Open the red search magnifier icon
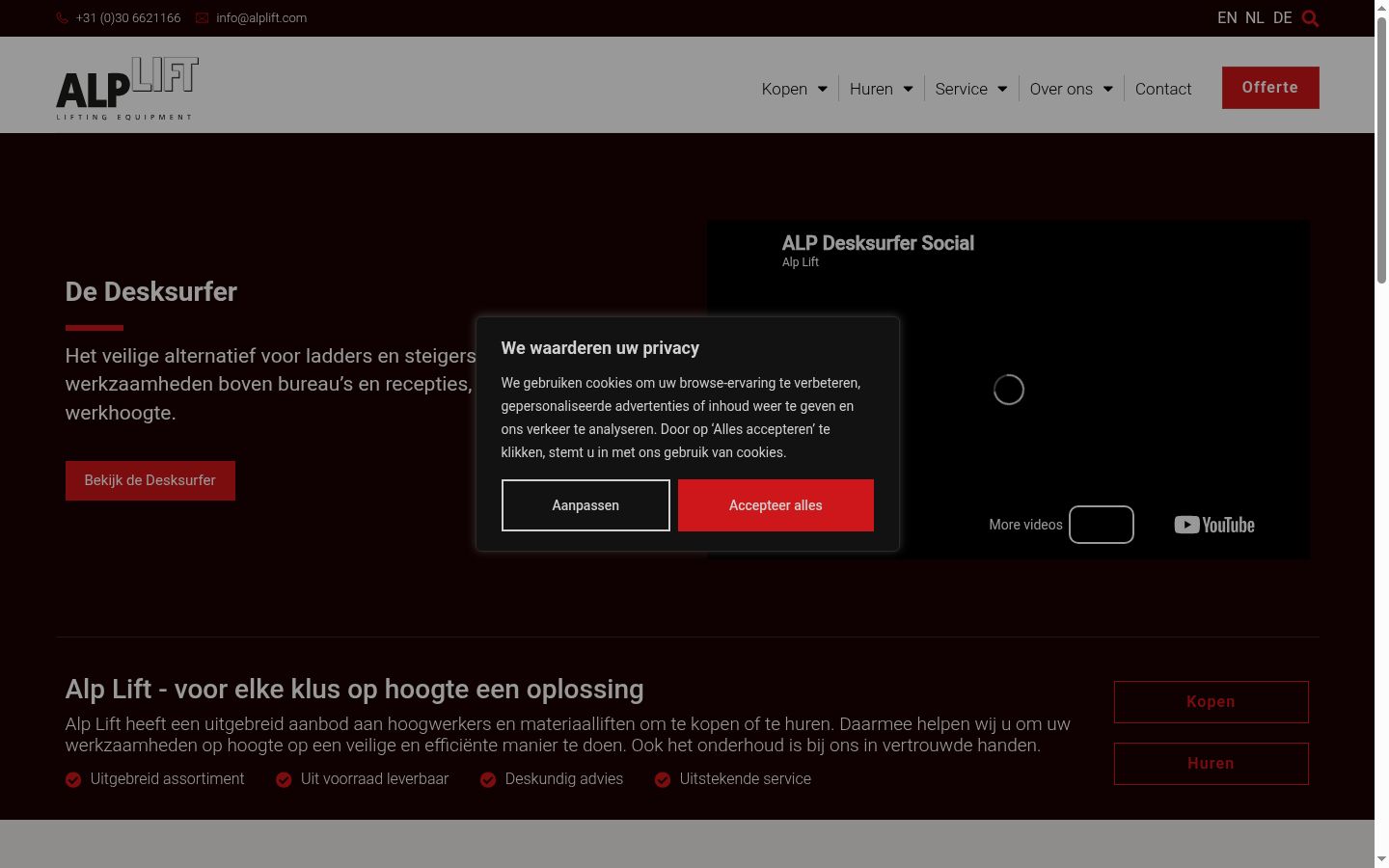This screenshot has height=868, width=1389. [x=1310, y=18]
